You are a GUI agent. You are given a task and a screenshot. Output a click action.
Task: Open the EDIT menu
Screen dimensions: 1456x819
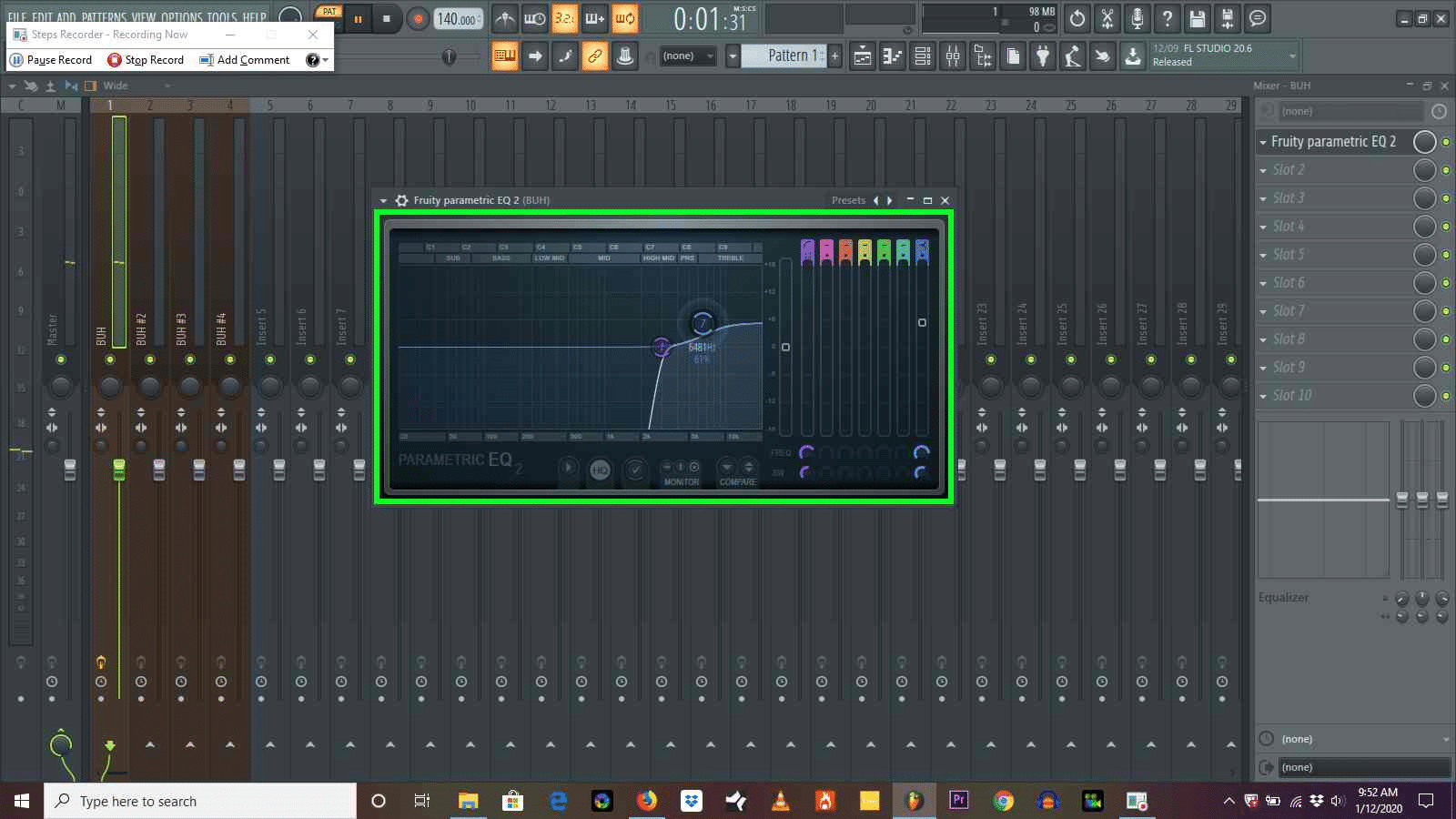pos(42,17)
